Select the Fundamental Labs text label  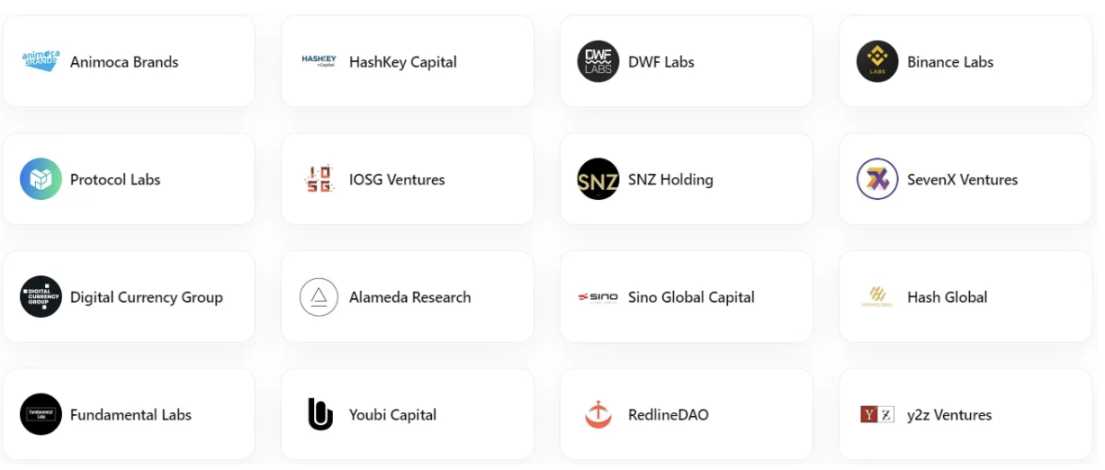(131, 415)
